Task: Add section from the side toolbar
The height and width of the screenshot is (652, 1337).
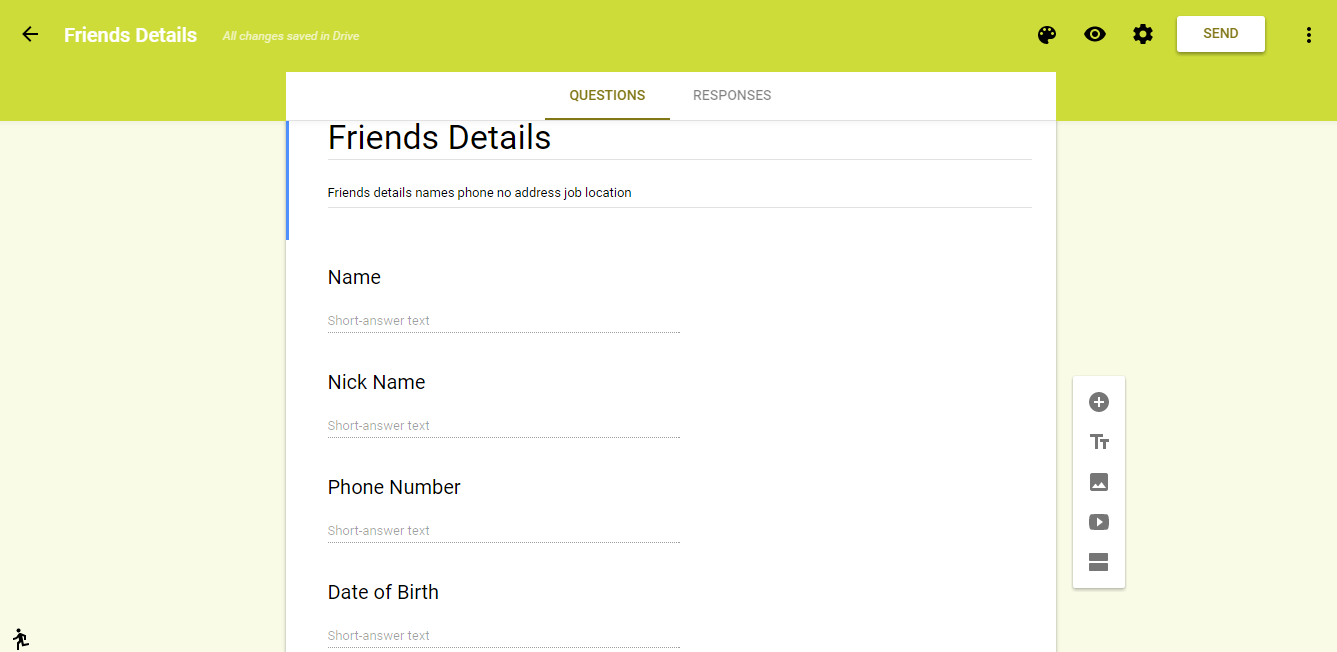Action: pyautogui.click(x=1099, y=562)
